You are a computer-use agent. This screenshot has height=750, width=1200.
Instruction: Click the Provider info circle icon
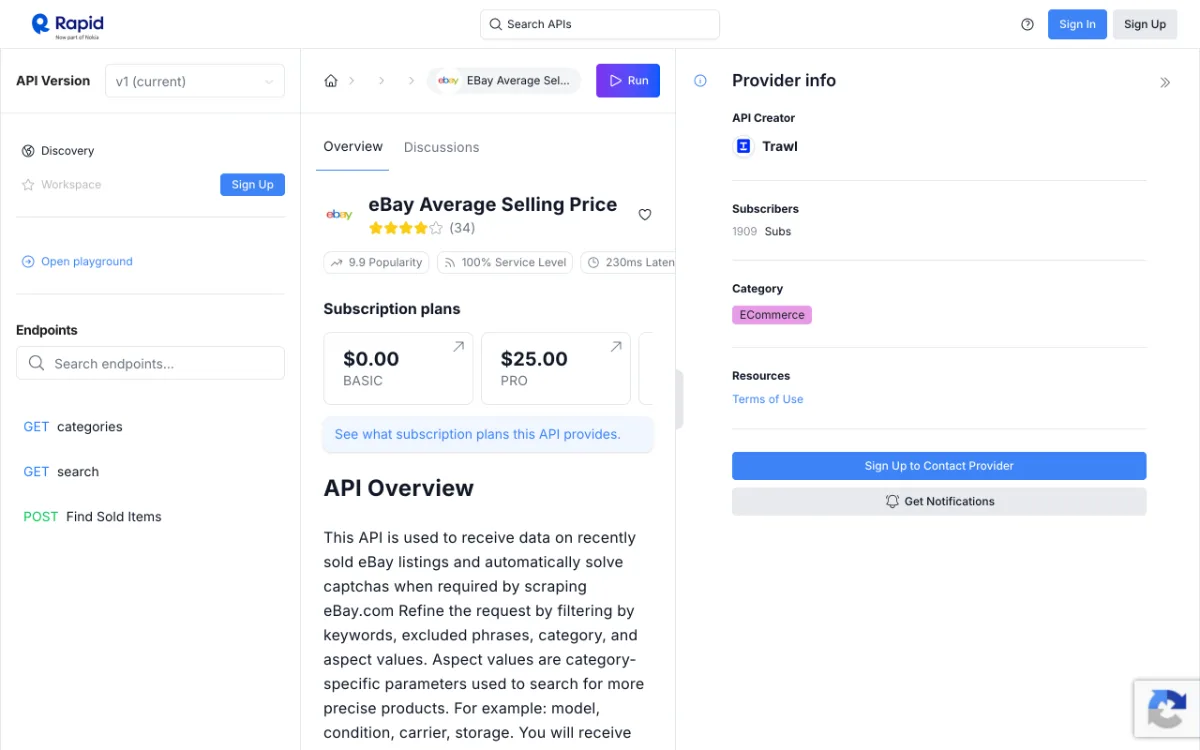pos(700,81)
